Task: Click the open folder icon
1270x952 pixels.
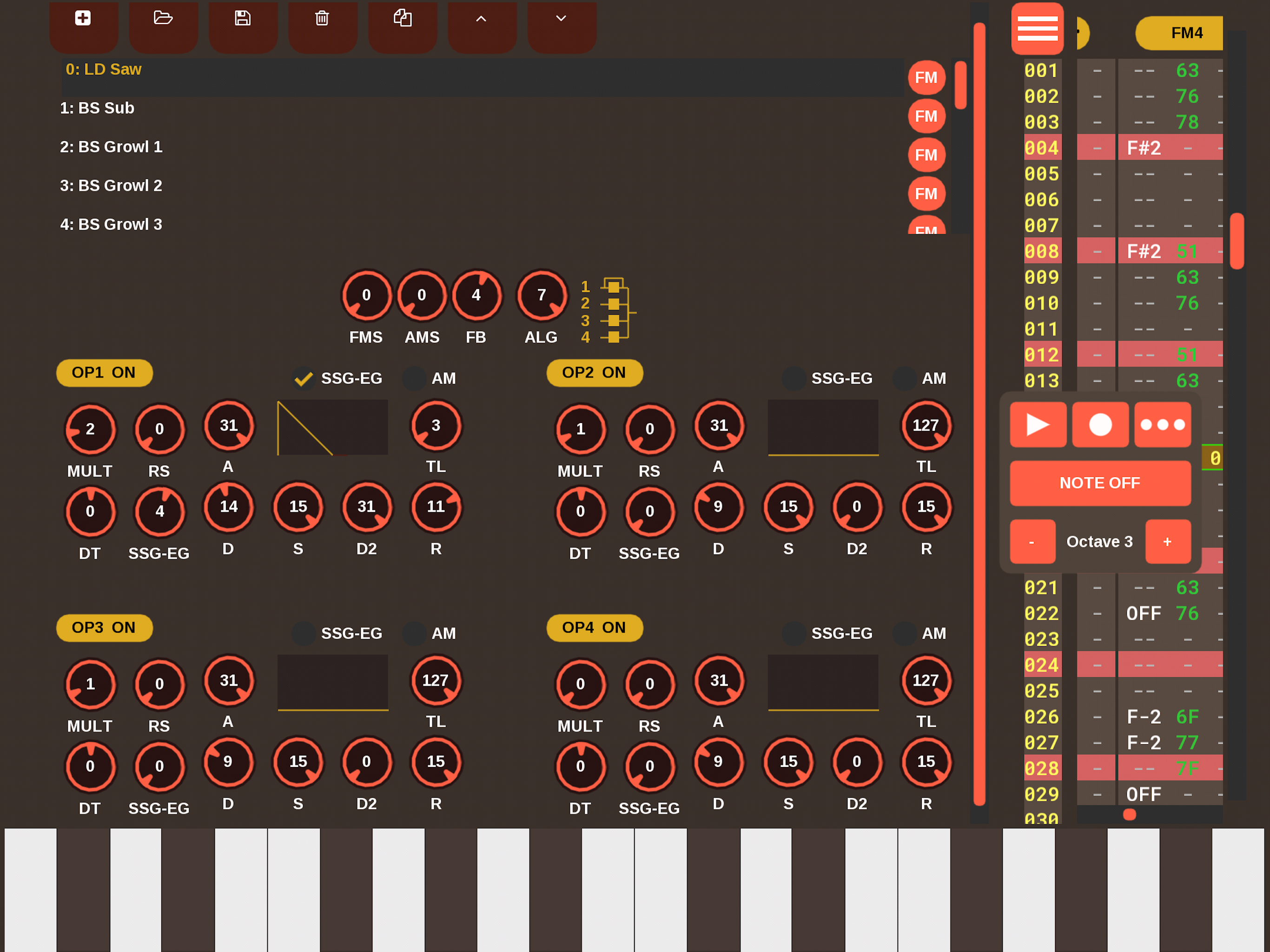Action: coord(163,19)
